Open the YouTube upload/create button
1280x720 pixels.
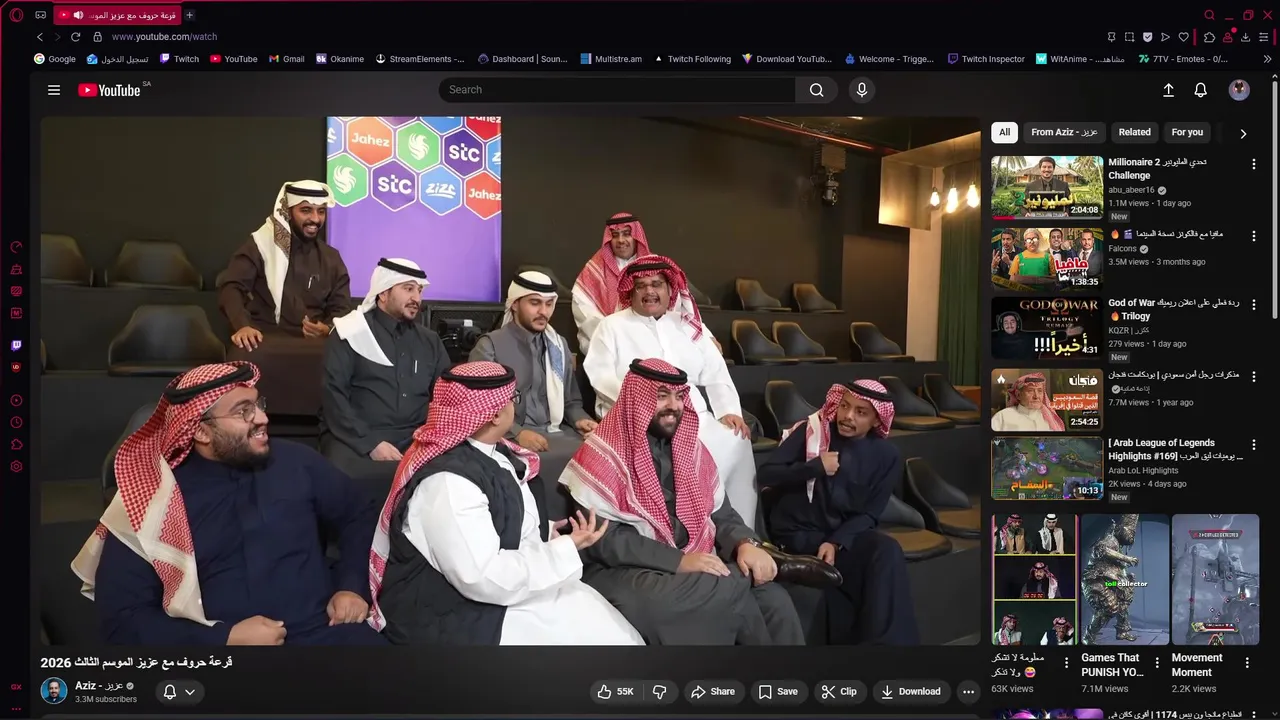click(x=1168, y=90)
